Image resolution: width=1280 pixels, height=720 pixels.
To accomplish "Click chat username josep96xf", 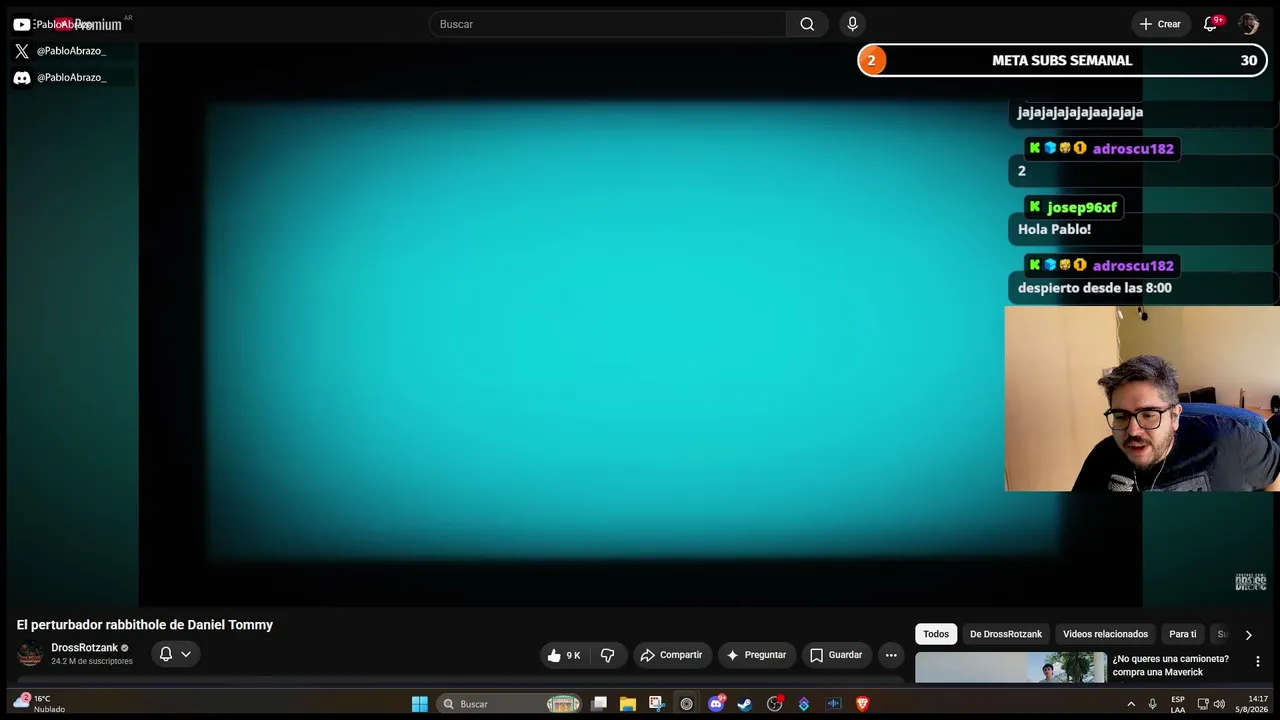I will point(1081,207).
